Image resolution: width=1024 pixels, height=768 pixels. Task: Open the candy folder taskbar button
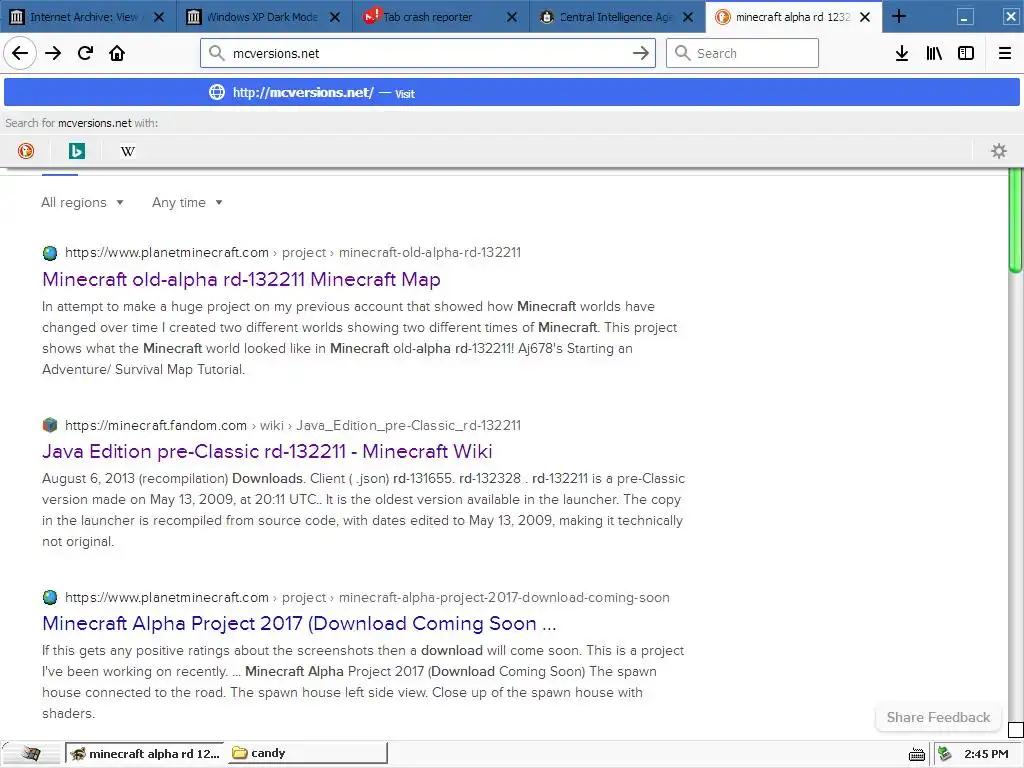tap(308, 754)
